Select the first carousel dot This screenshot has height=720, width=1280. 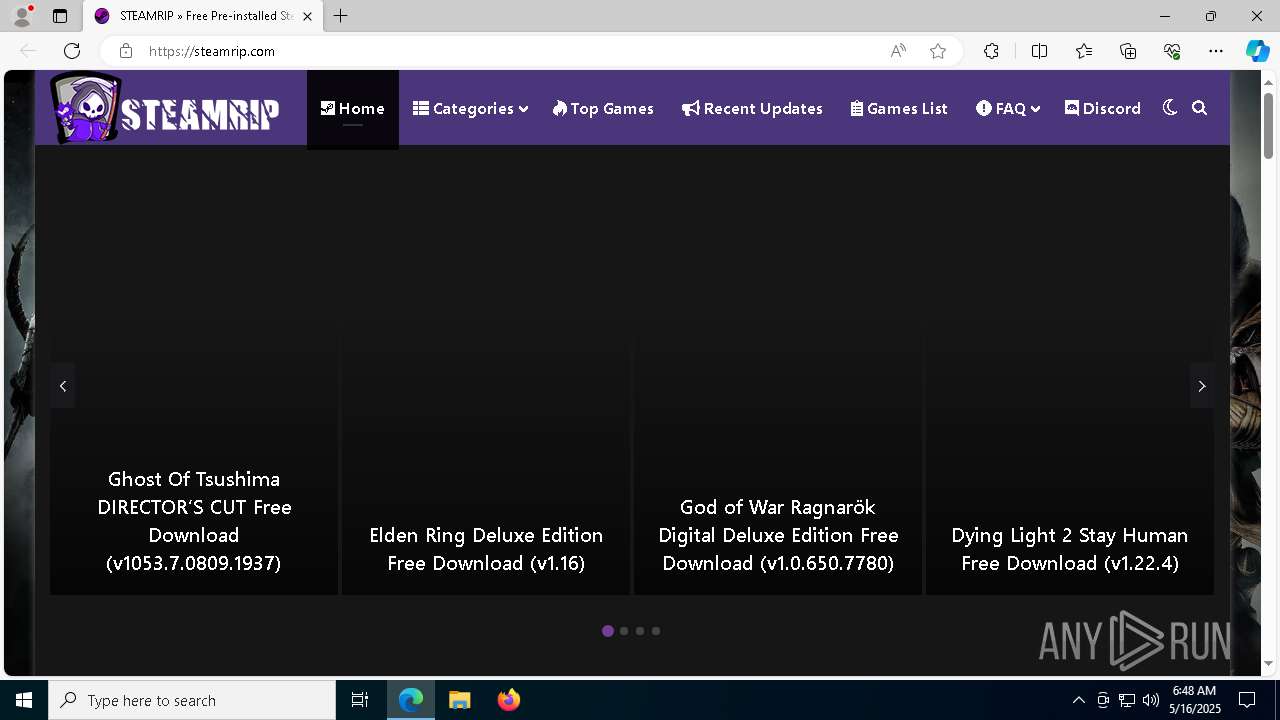click(608, 631)
